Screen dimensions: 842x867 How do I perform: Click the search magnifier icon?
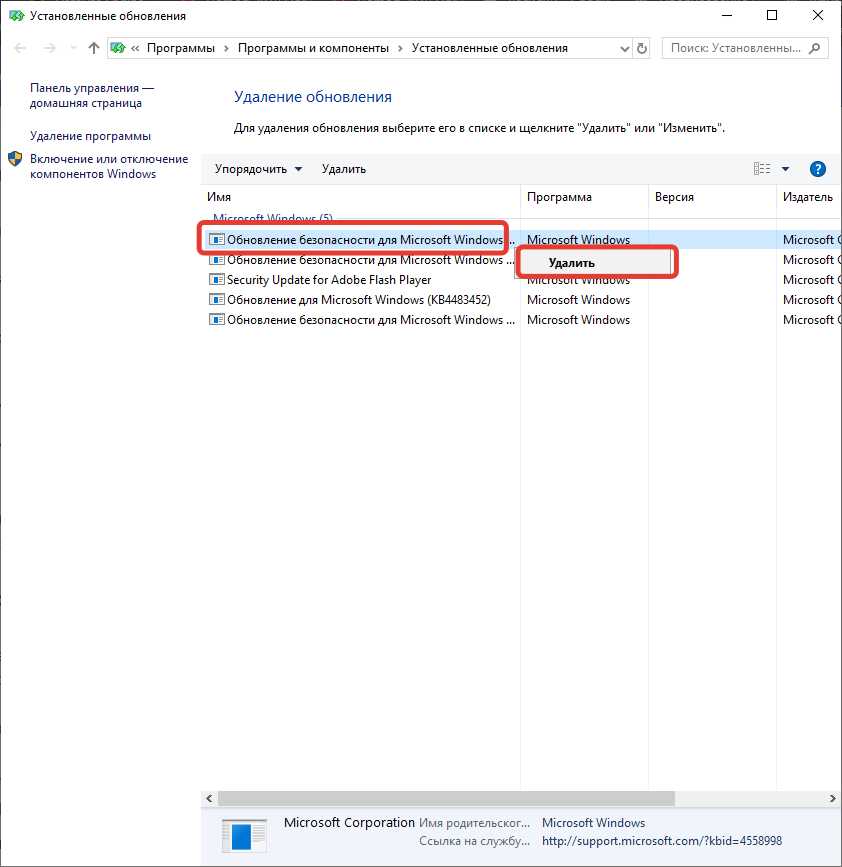pos(816,48)
